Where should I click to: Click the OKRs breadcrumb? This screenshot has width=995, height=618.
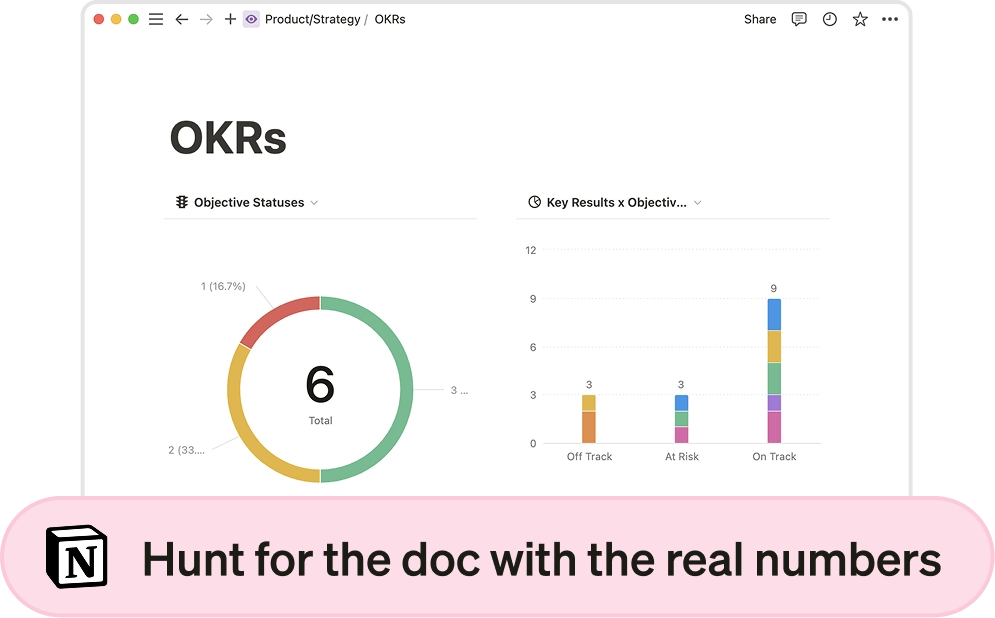tap(390, 19)
